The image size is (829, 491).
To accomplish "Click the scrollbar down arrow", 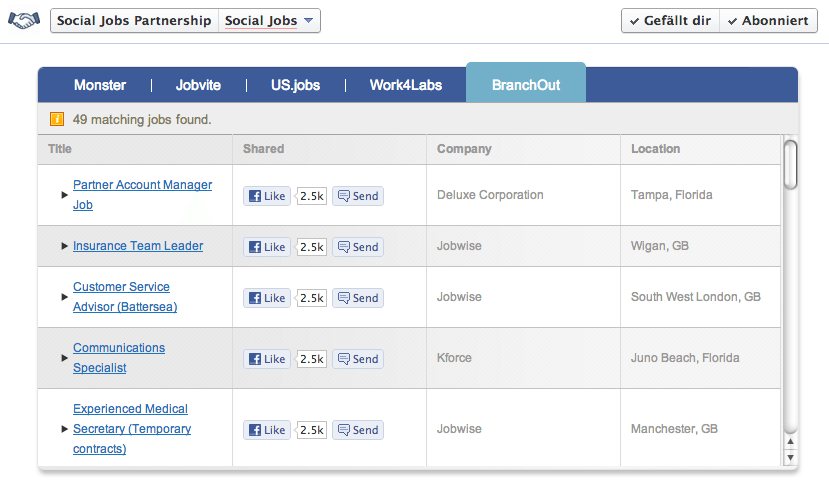I will point(790,458).
